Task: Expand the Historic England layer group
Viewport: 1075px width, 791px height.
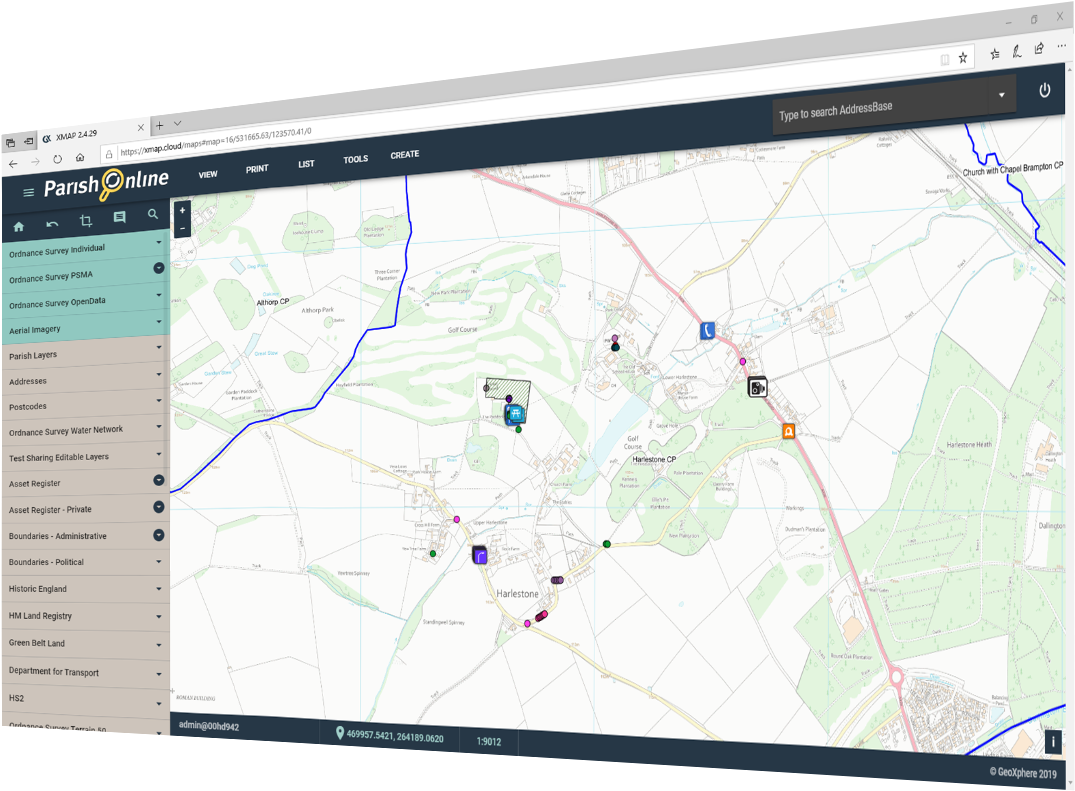Action: 158,588
